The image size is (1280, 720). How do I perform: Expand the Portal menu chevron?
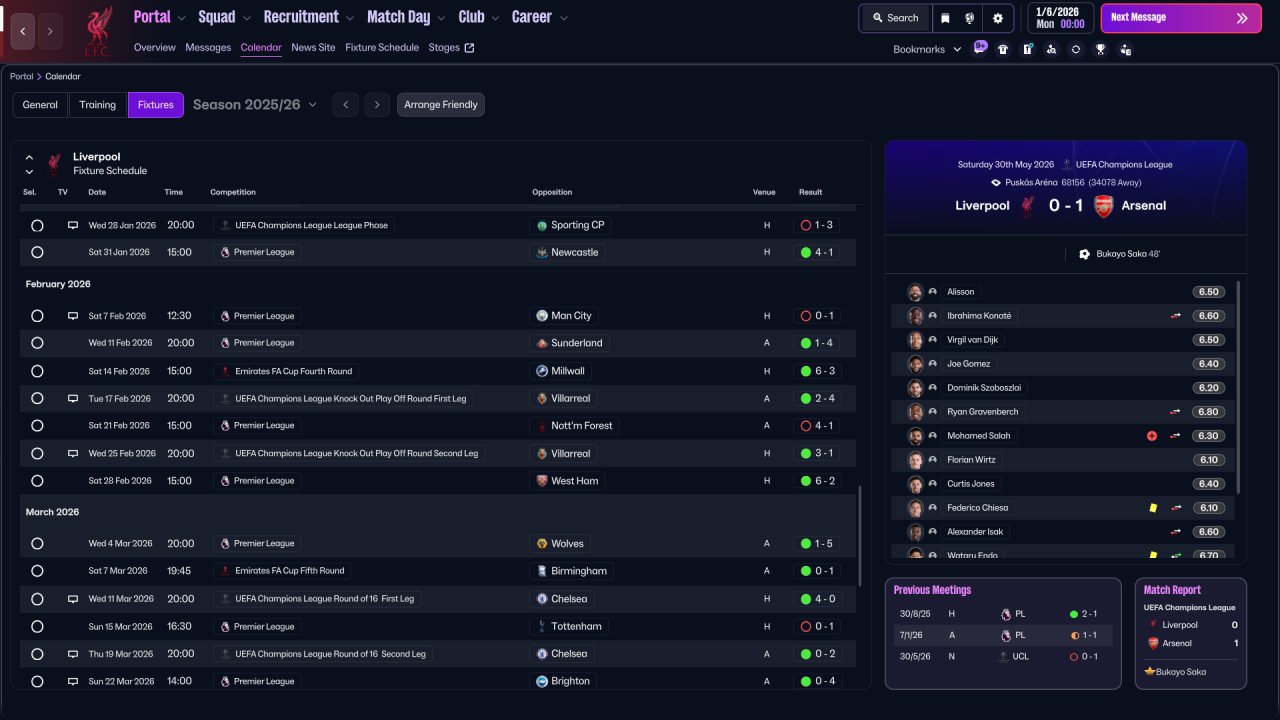click(181, 18)
